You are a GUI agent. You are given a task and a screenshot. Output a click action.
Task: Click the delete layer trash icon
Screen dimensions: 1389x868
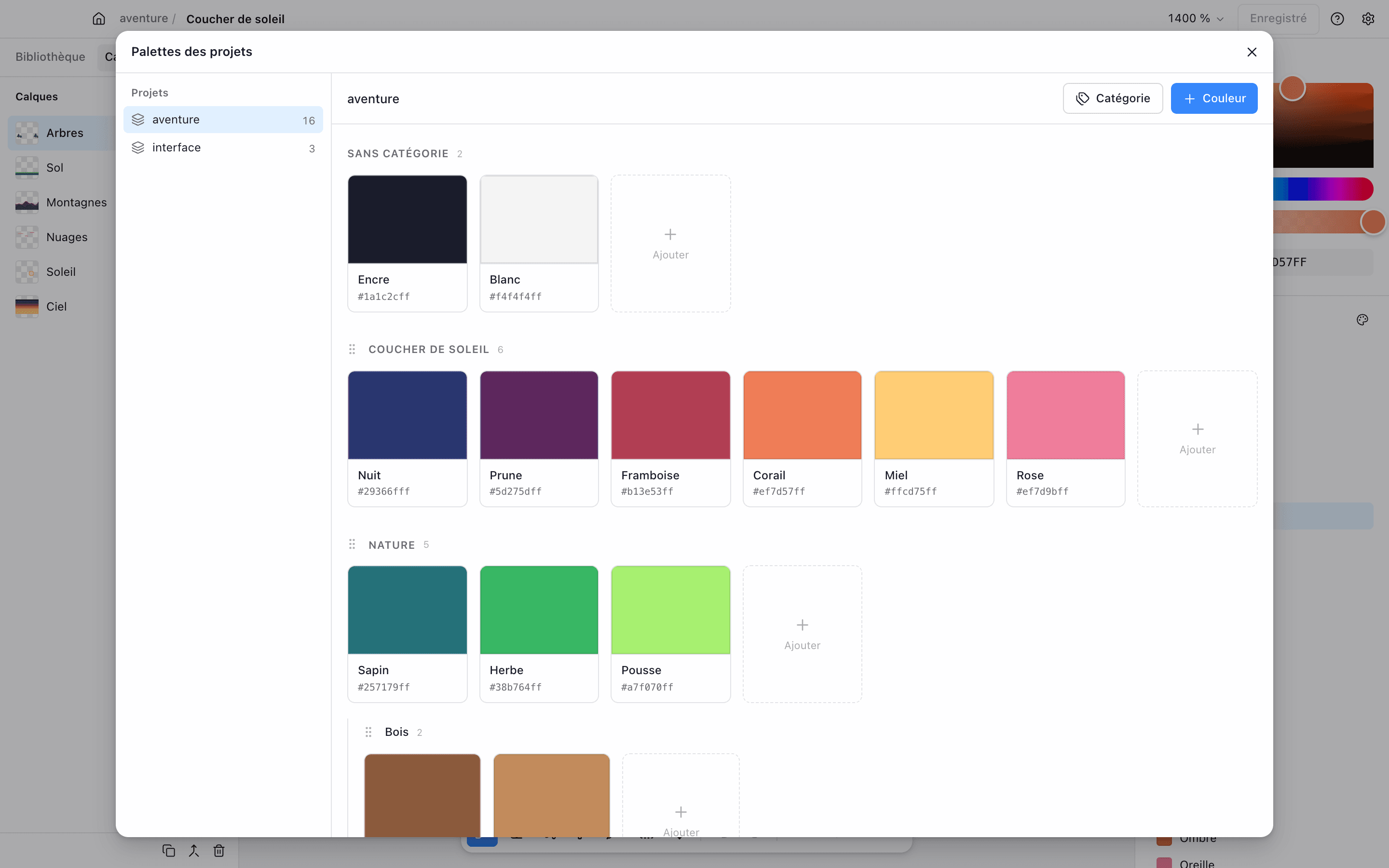218,850
